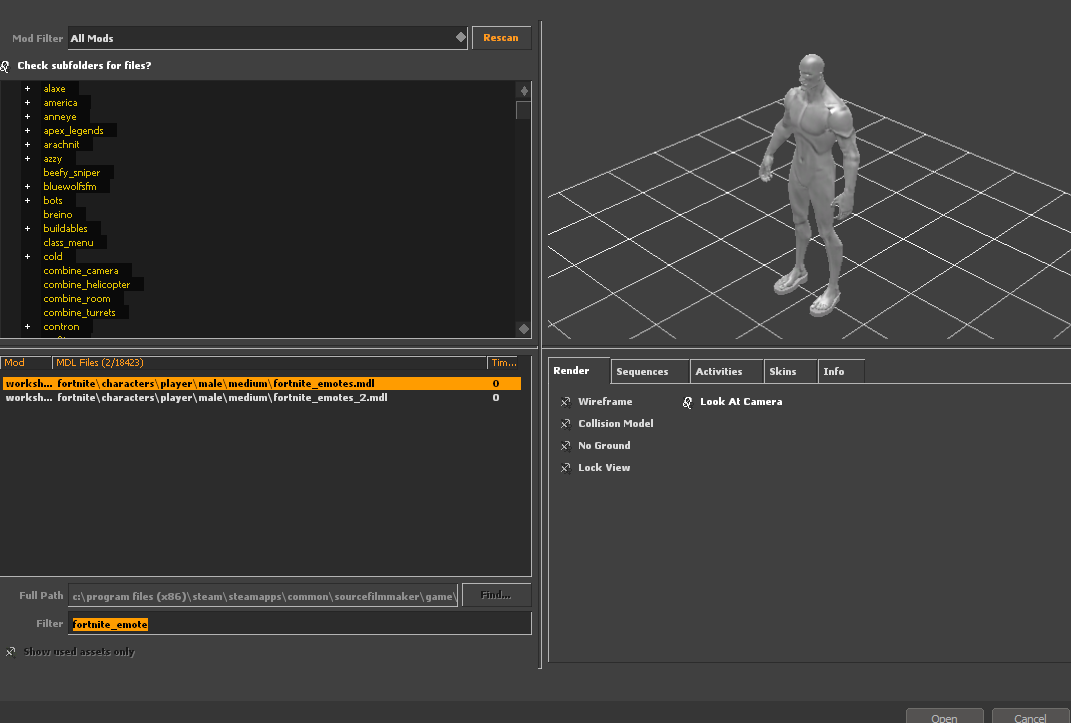The height and width of the screenshot is (723, 1071).
Task: Switch to the Sequences tab
Action: click(642, 372)
